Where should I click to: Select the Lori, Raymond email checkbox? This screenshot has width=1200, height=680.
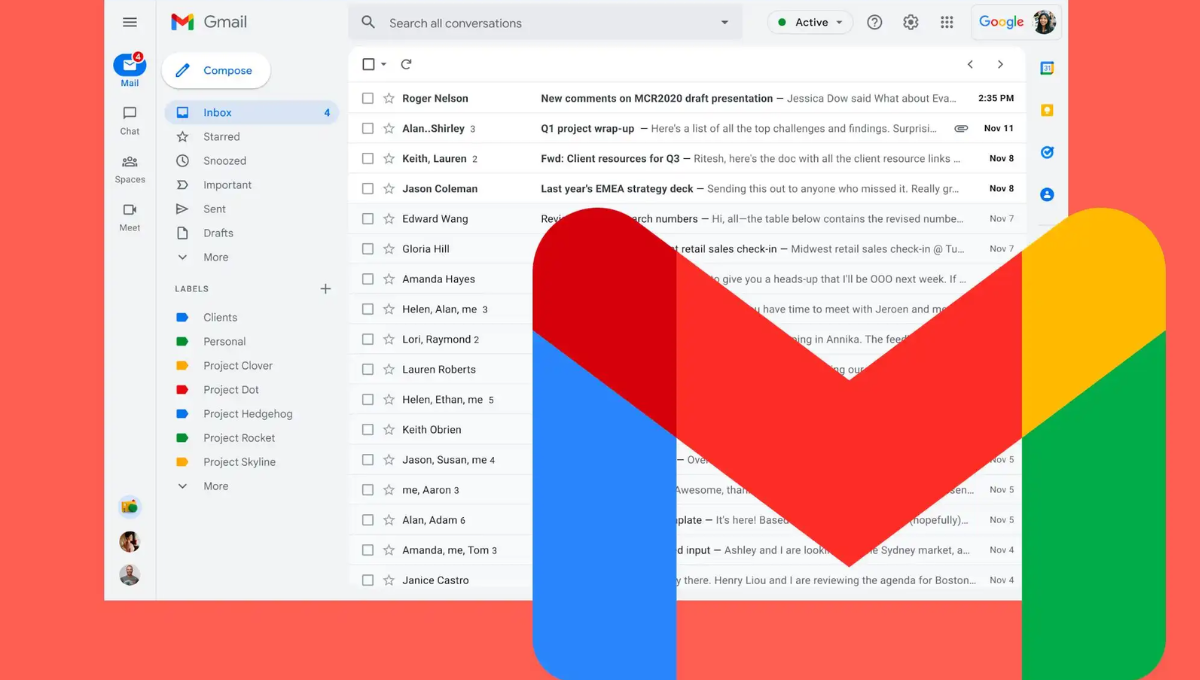pos(368,339)
